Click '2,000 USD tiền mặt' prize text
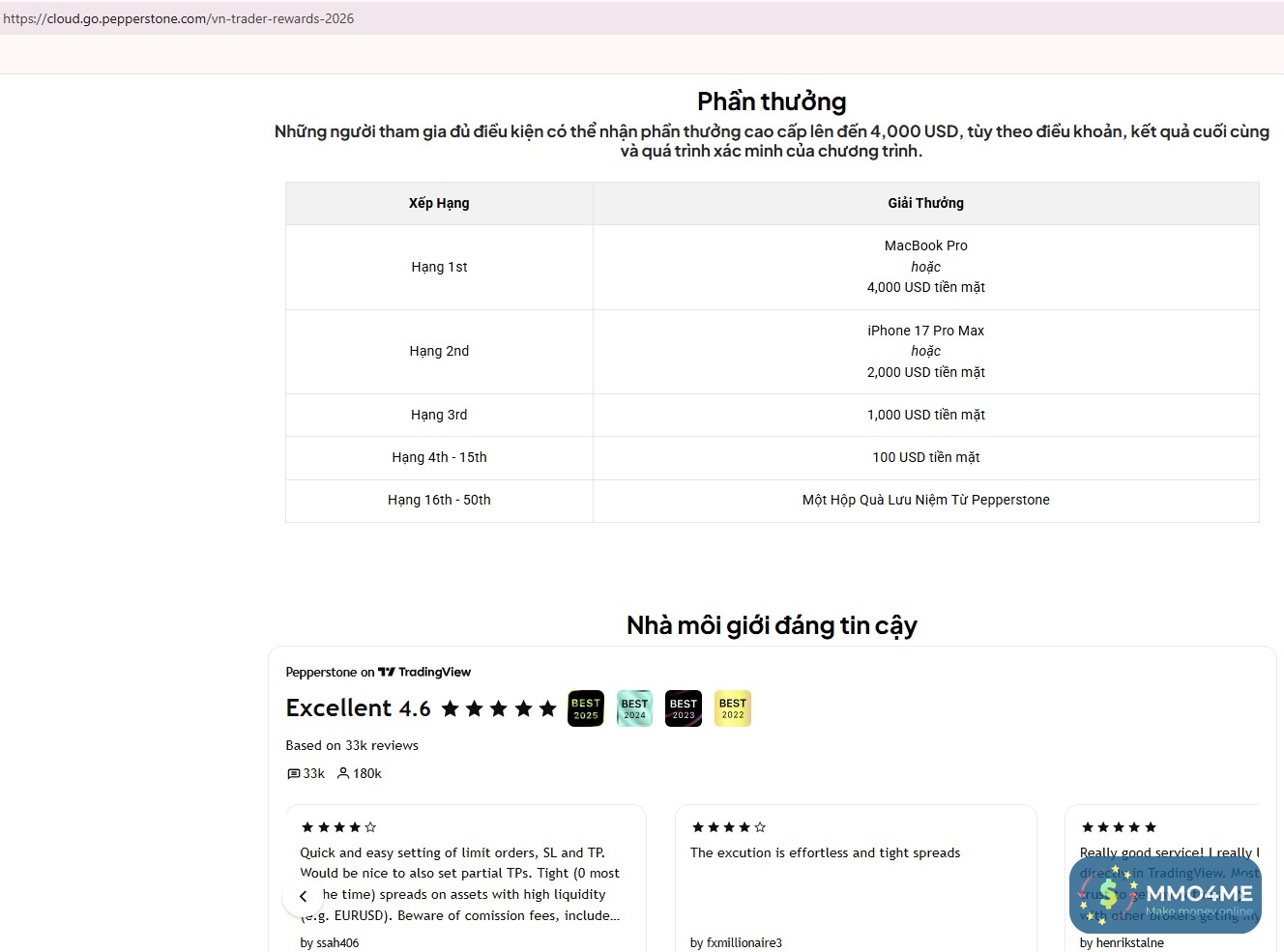Screen dimensions: 1284x952 coord(926,372)
